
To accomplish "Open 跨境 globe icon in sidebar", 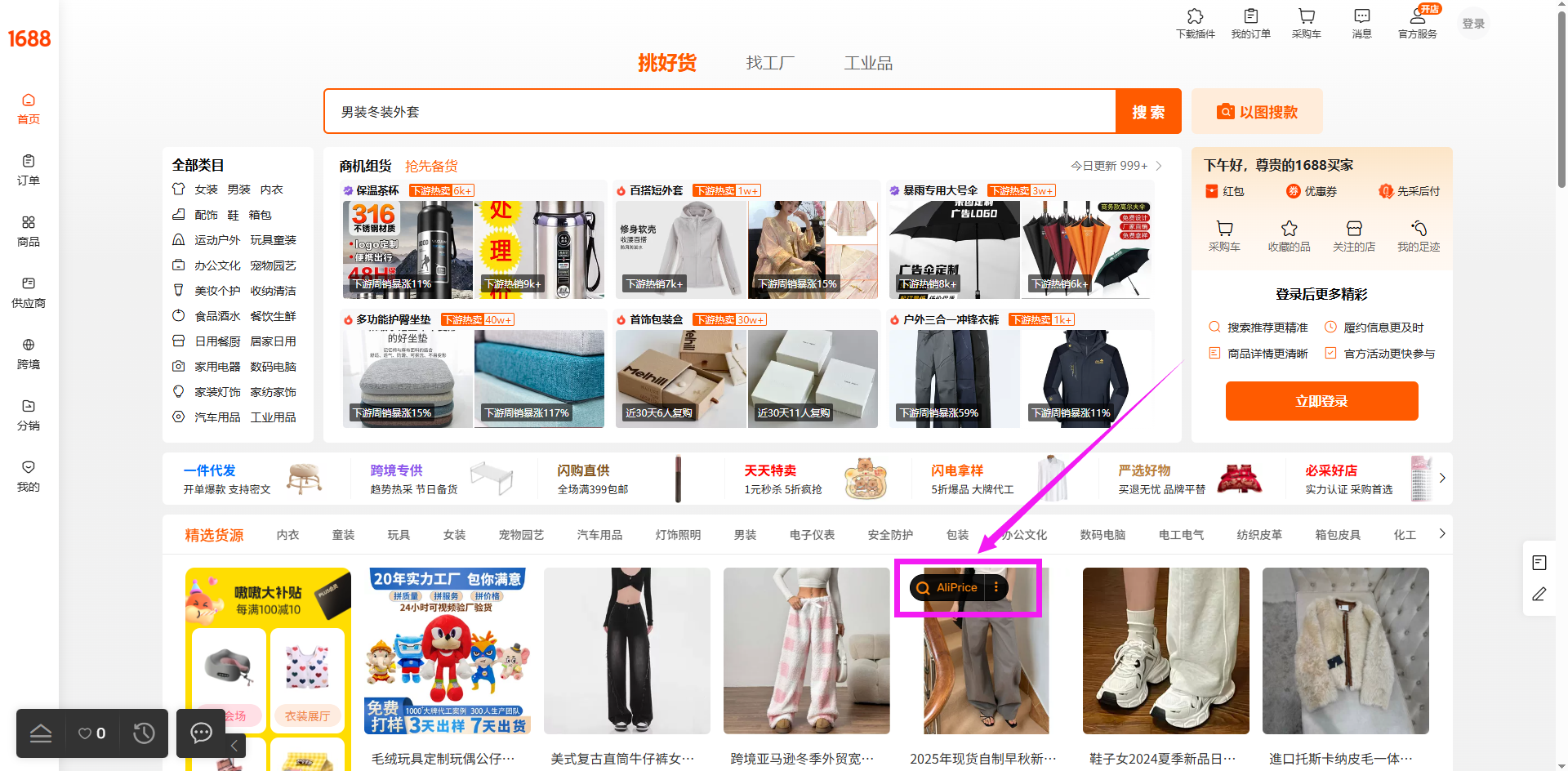I will click(x=29, y=354).
